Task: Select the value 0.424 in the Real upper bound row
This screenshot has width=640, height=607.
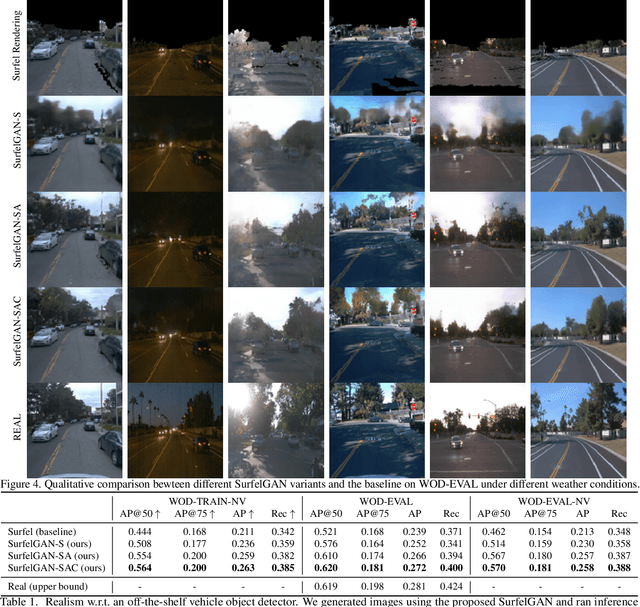Action: (x=451, y=586)
